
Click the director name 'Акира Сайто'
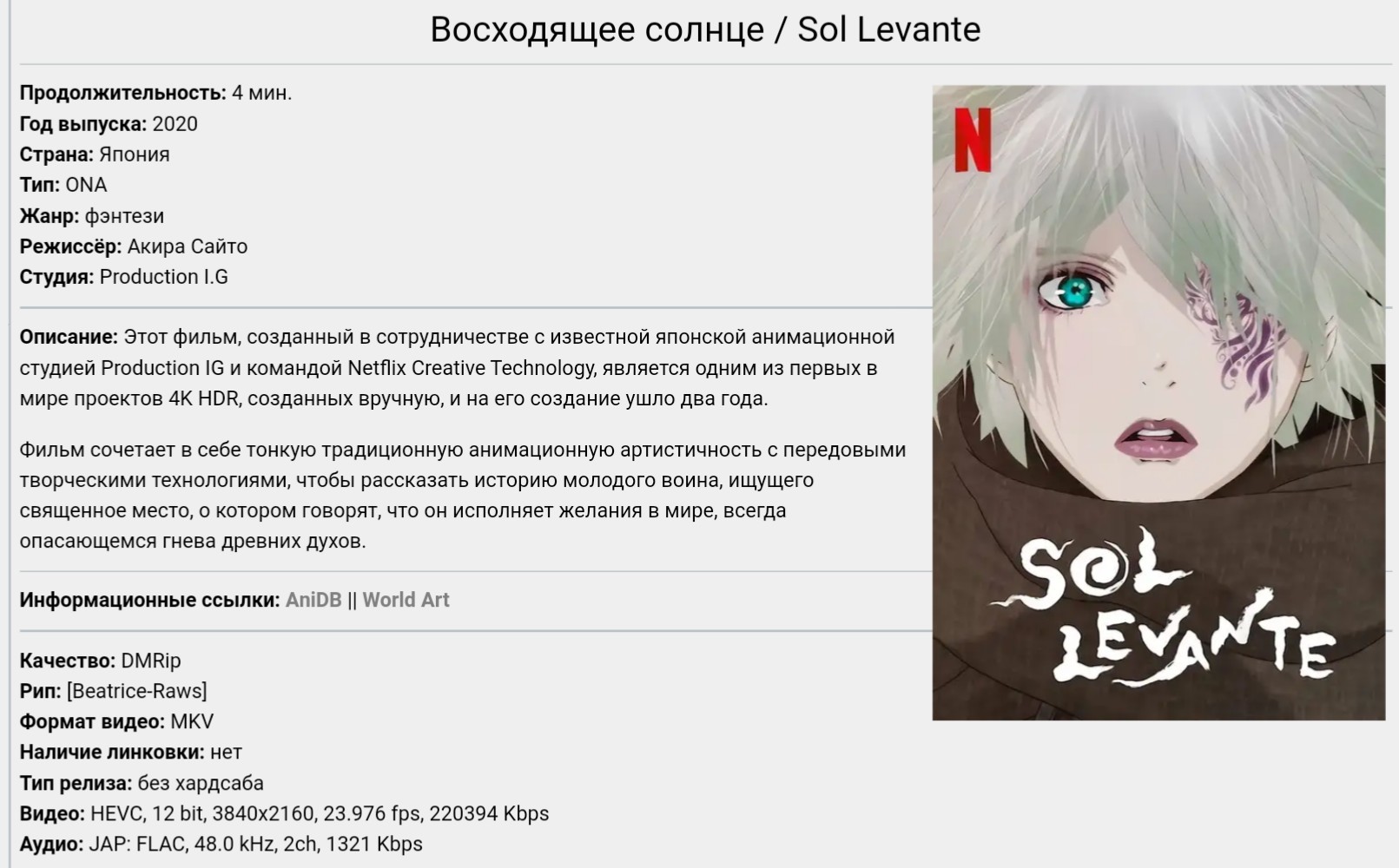[x=187, y=247]
